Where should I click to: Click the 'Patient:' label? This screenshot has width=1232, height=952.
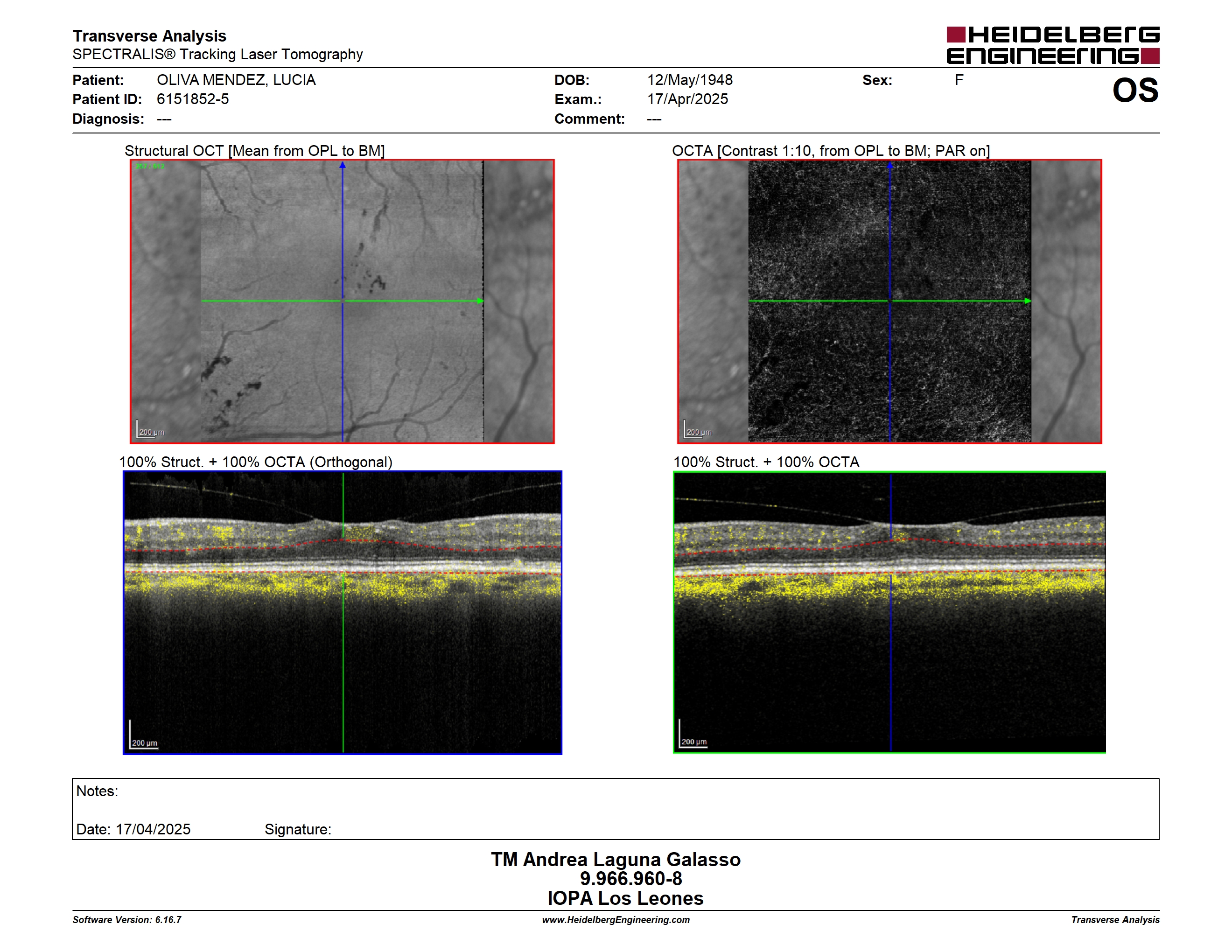pyautogui.click(x=98, y=80)
